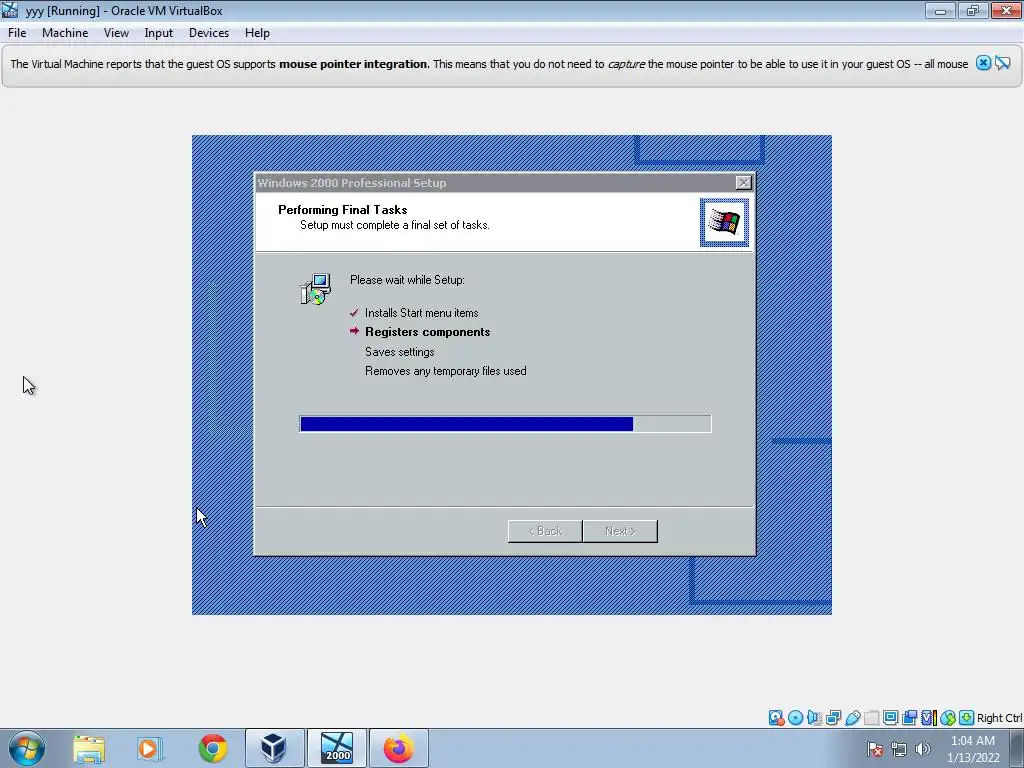This screenshot has width=1024, height=768.
Task: Open the File menu in VirtualBox
Action: tap(17, 33)
